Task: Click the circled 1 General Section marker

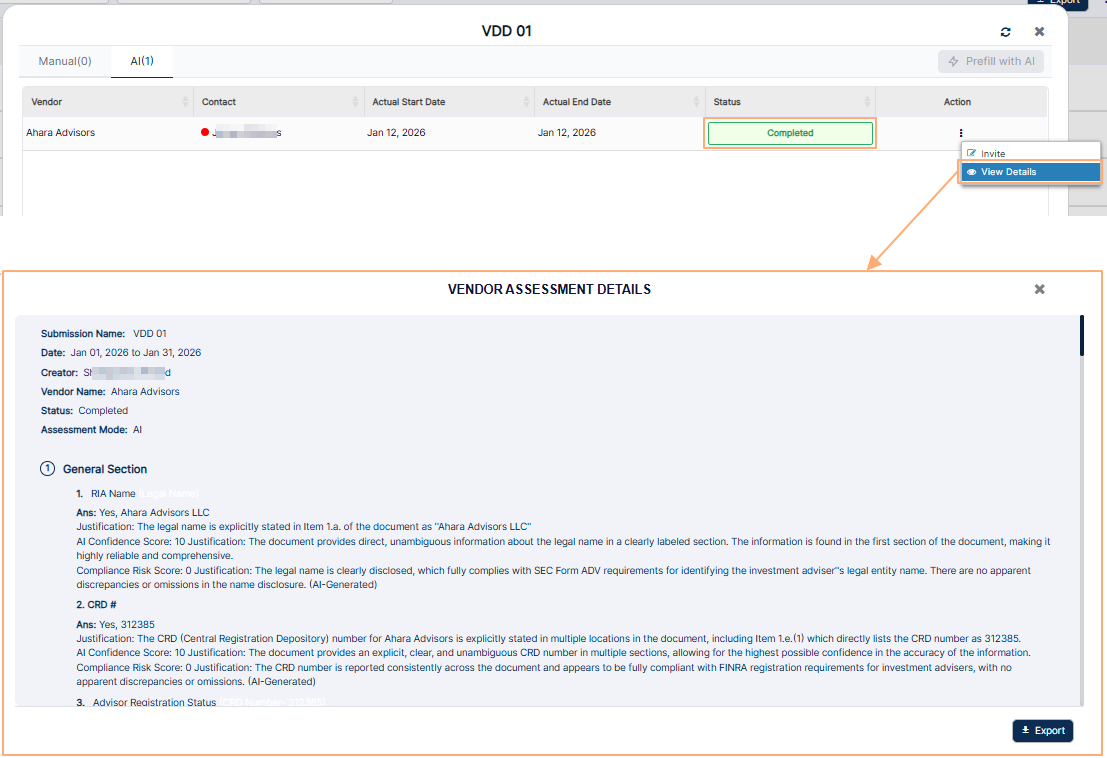Action: pos(47,469)
